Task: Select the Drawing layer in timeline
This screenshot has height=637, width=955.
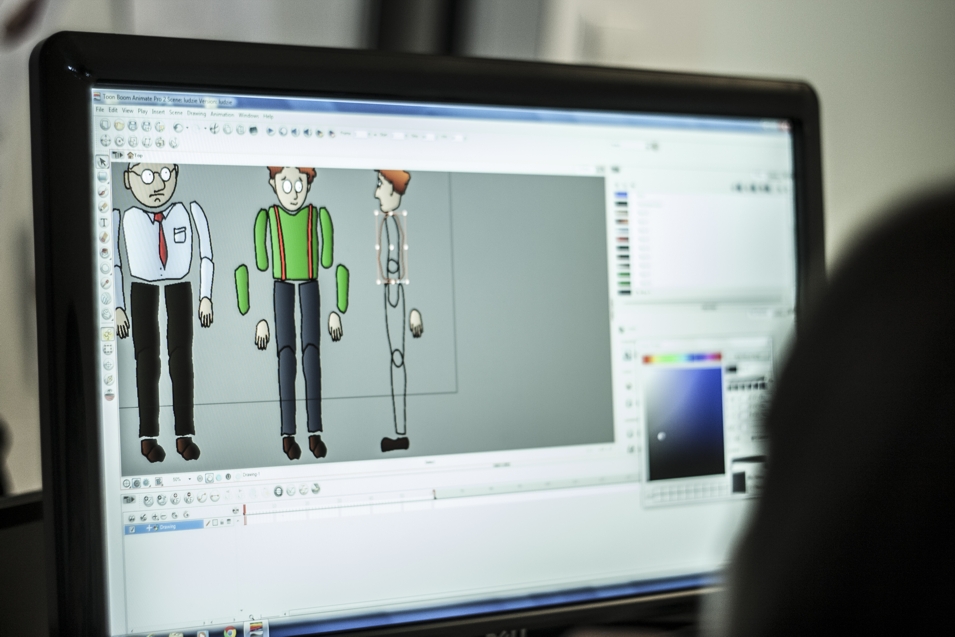Action: click(166, 526)
